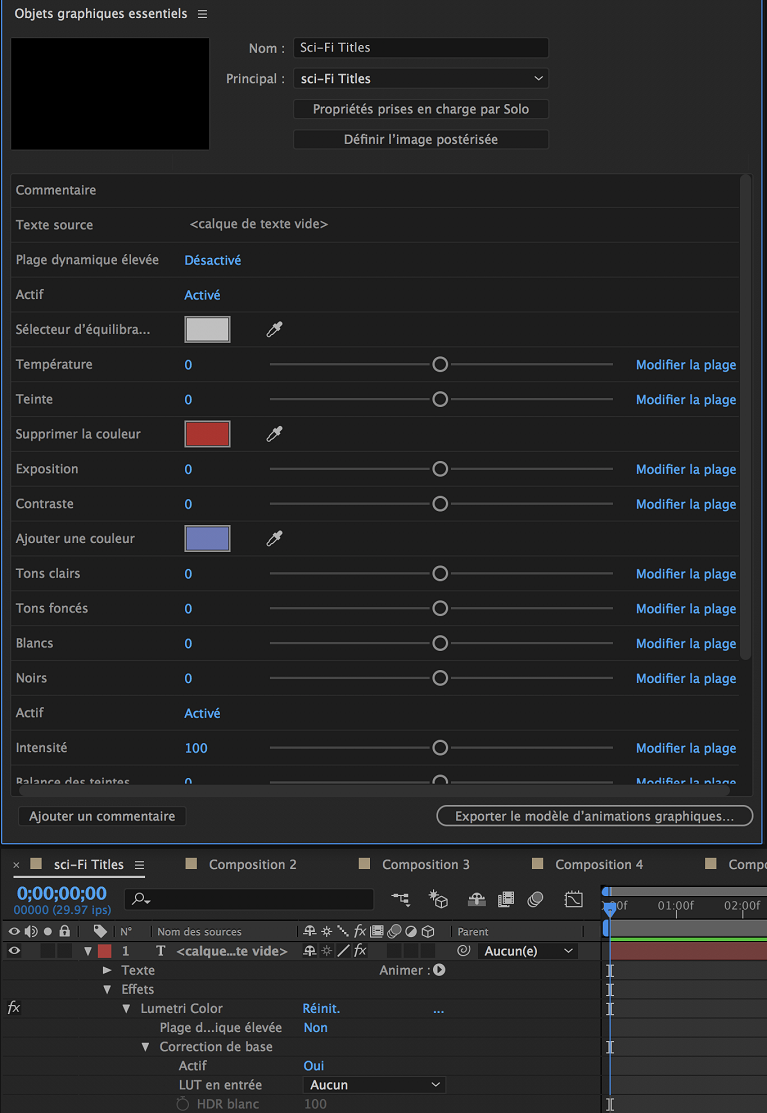
Task: Click the label tag column icon
Action: point(100,931)
